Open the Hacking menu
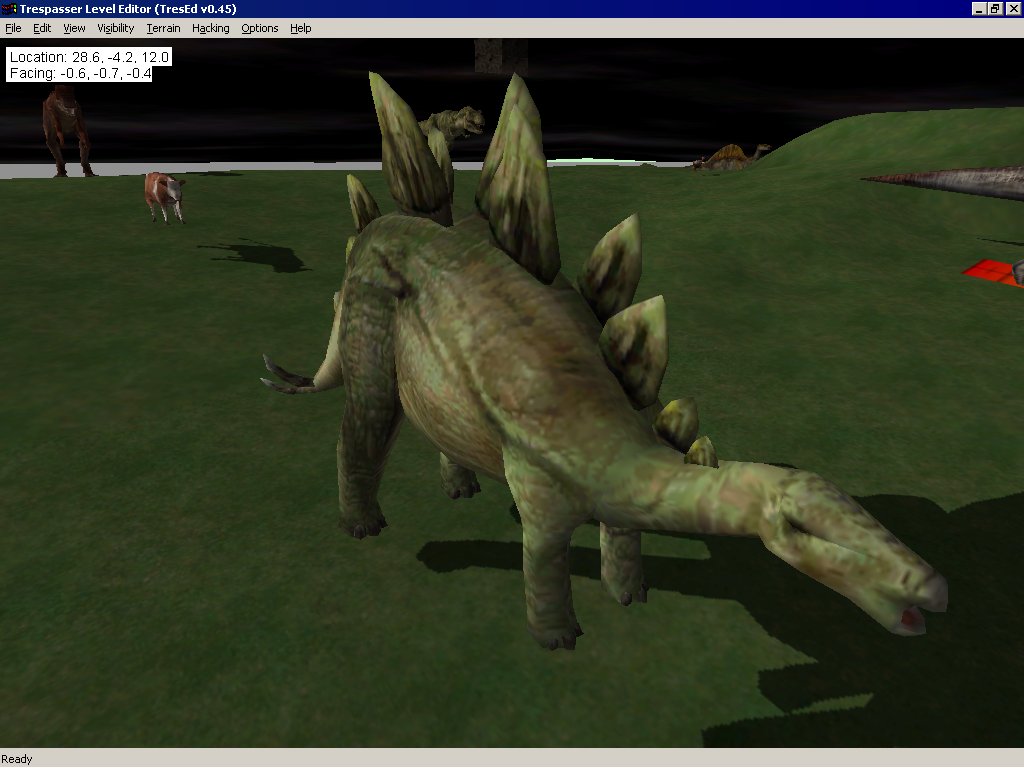 [x=210, y=28]
